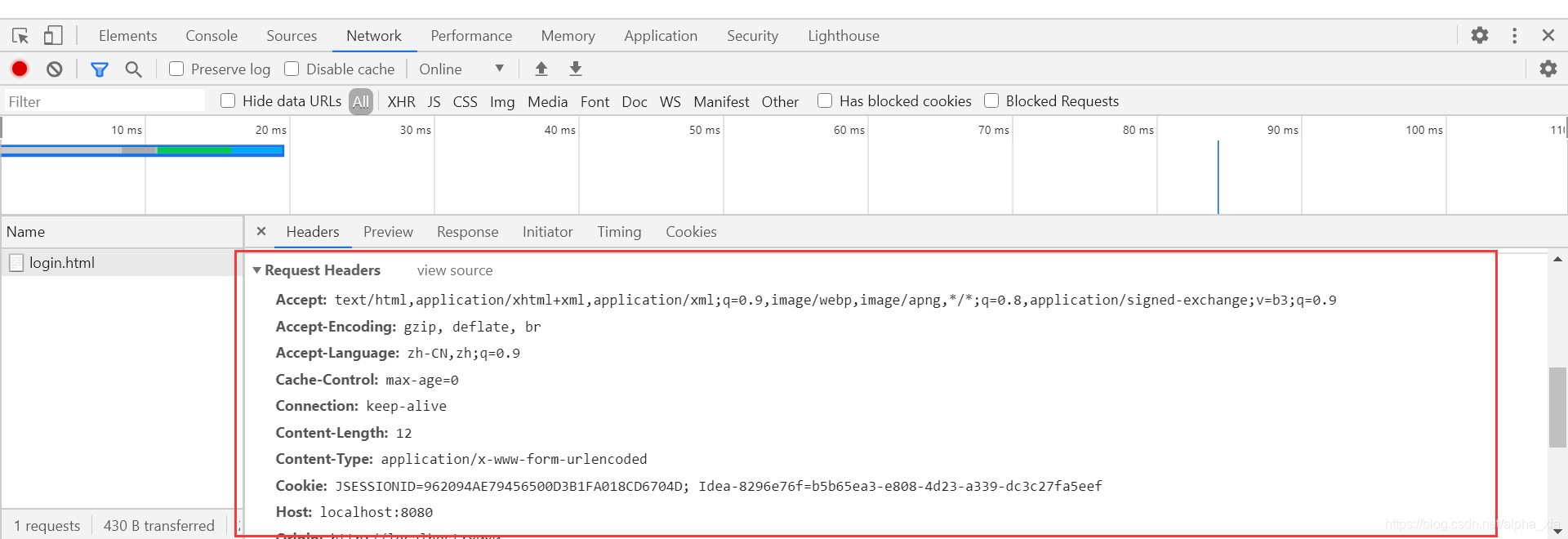Viewport: 1568px width, 539px height.
Task: Open the Online throttling dropdown
Action: click(461, 69)
